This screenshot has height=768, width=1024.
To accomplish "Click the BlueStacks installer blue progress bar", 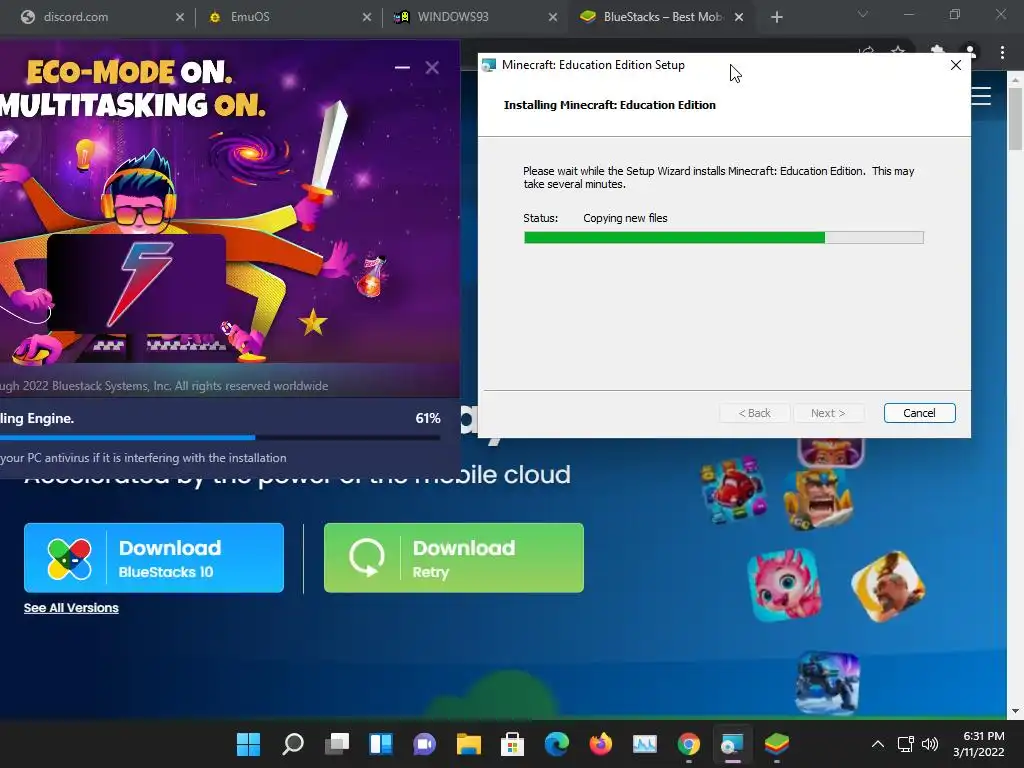I will point(219,438).
